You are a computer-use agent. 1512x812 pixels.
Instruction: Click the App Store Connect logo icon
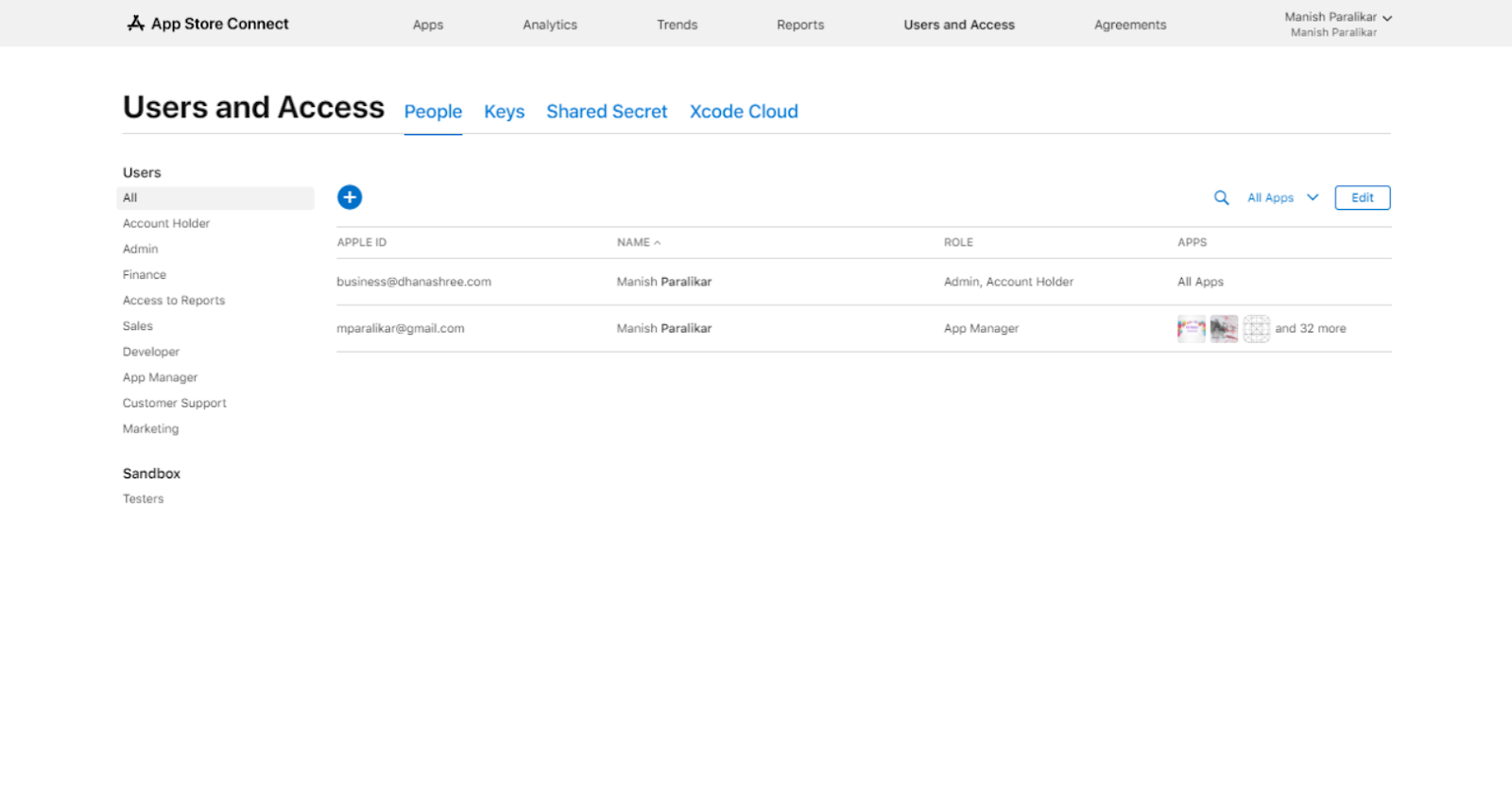[x=136, y=24]
